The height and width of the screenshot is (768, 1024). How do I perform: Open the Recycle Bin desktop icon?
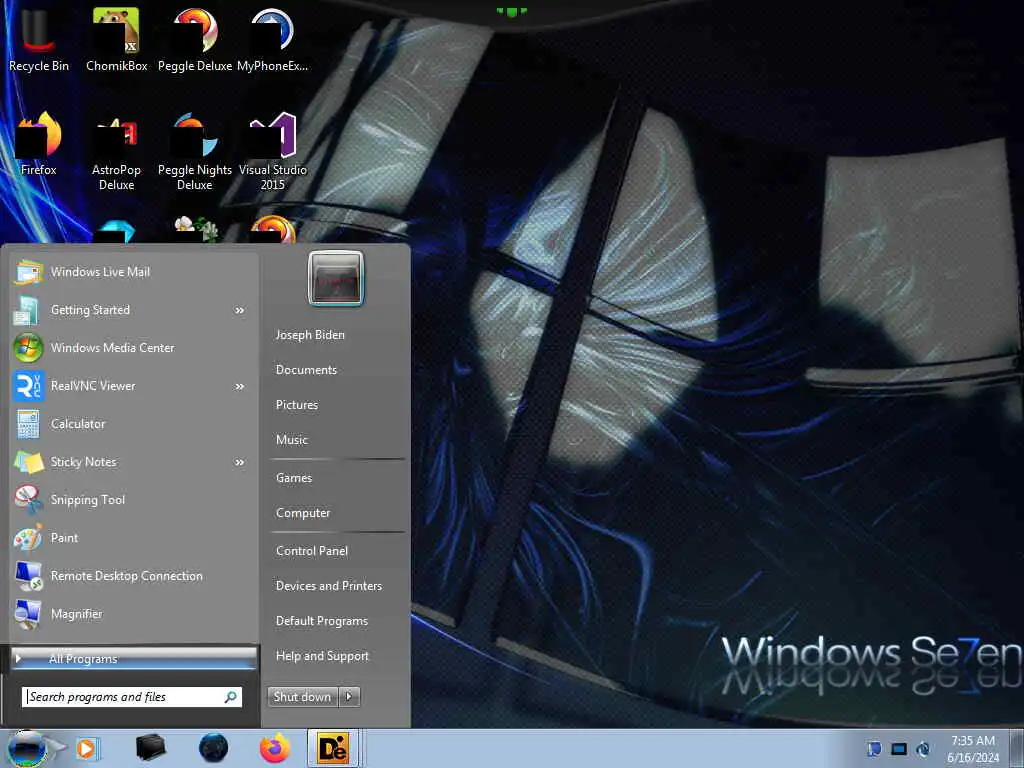click(39, 39)
